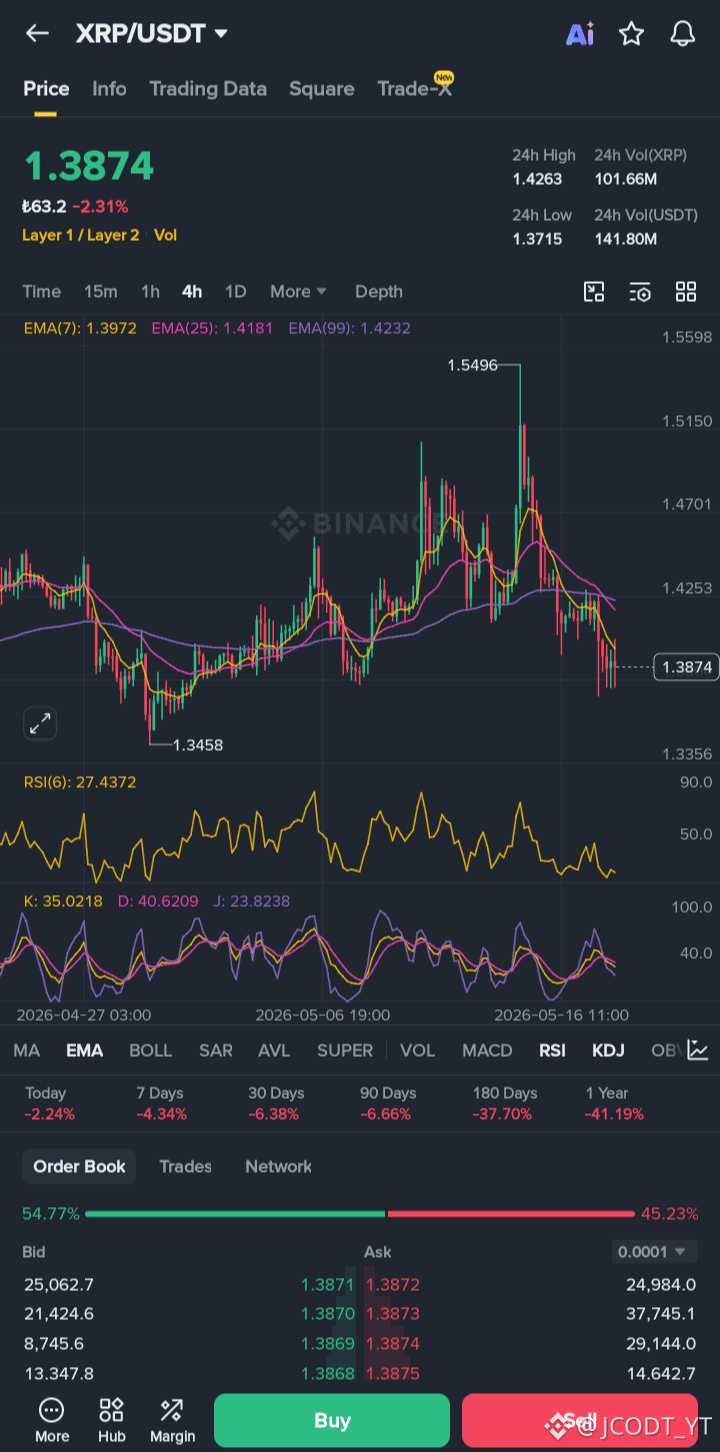Select the Network tab
This screenshot has height=1452, width=720.
point(278,1166)
